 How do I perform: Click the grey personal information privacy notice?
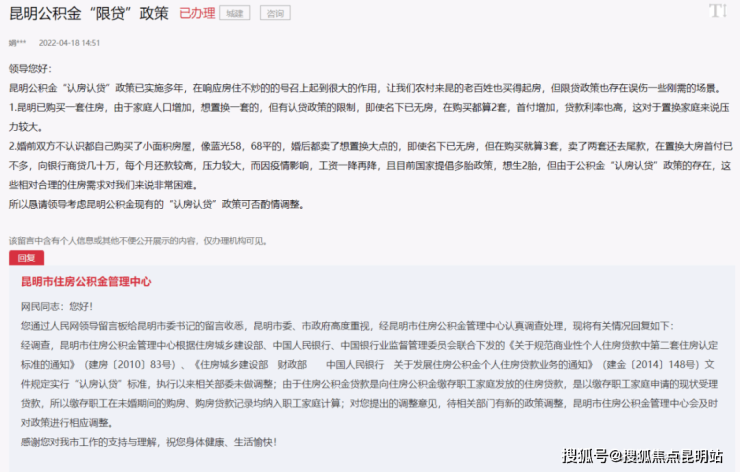pos(138,240)
